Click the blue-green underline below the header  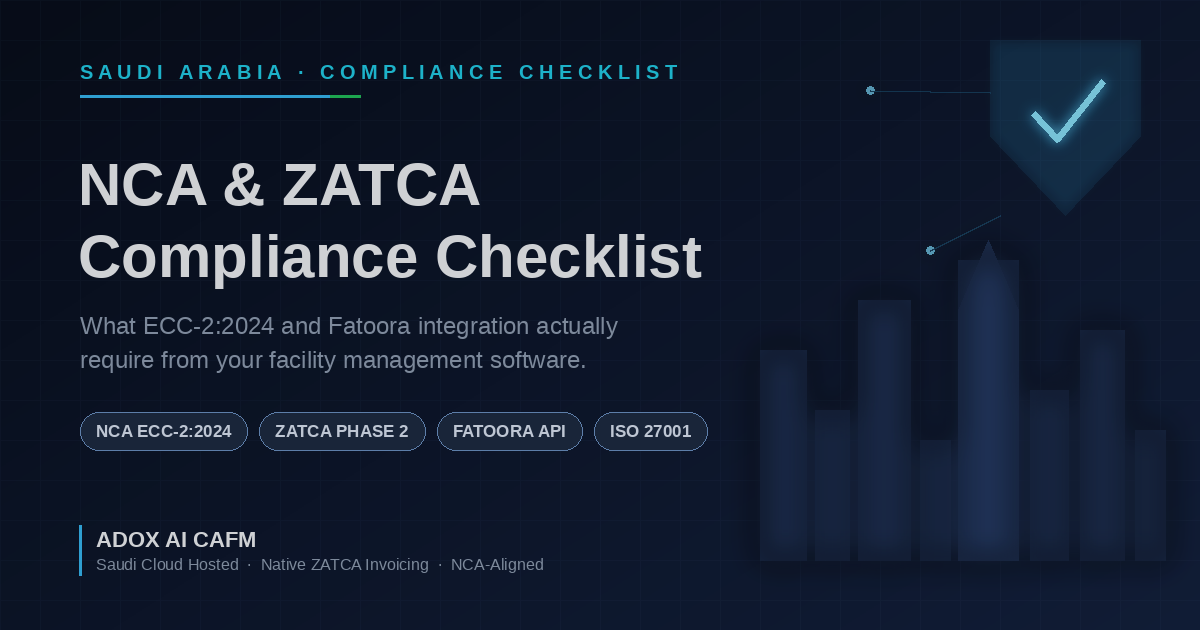(220, 96)
